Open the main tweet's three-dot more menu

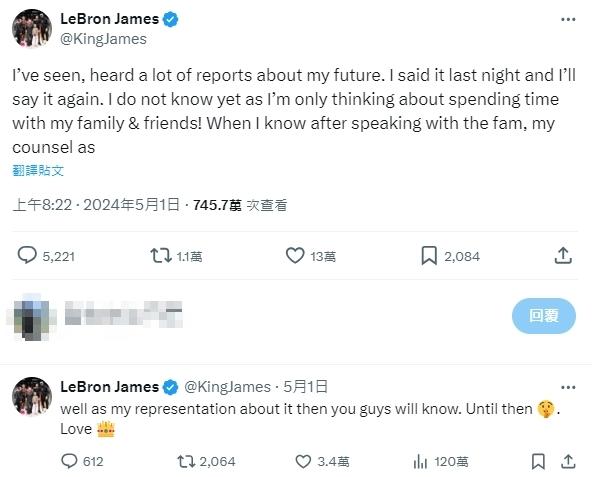tap(568, 19)
